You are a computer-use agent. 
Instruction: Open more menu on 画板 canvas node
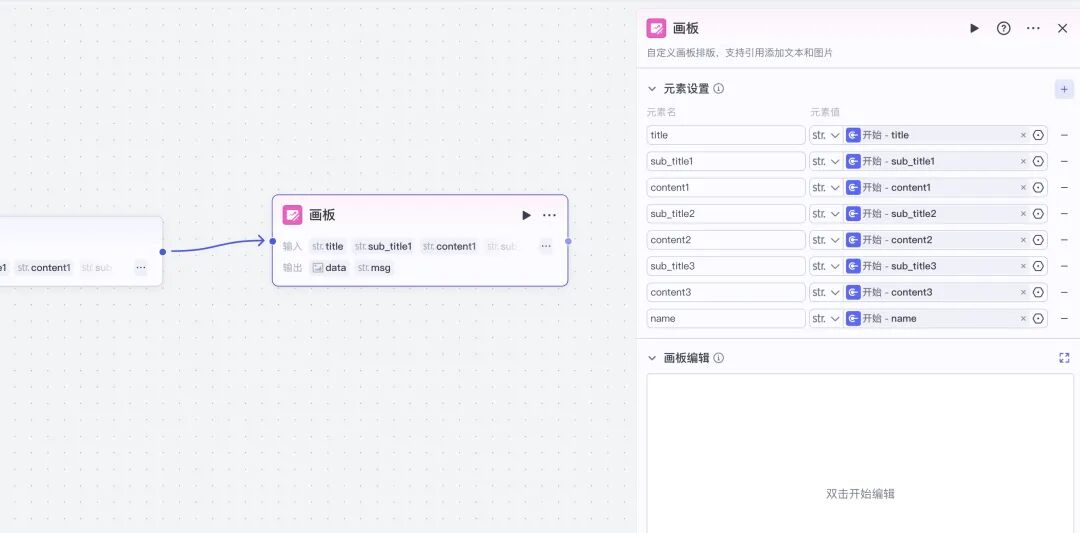pos(549,216)
